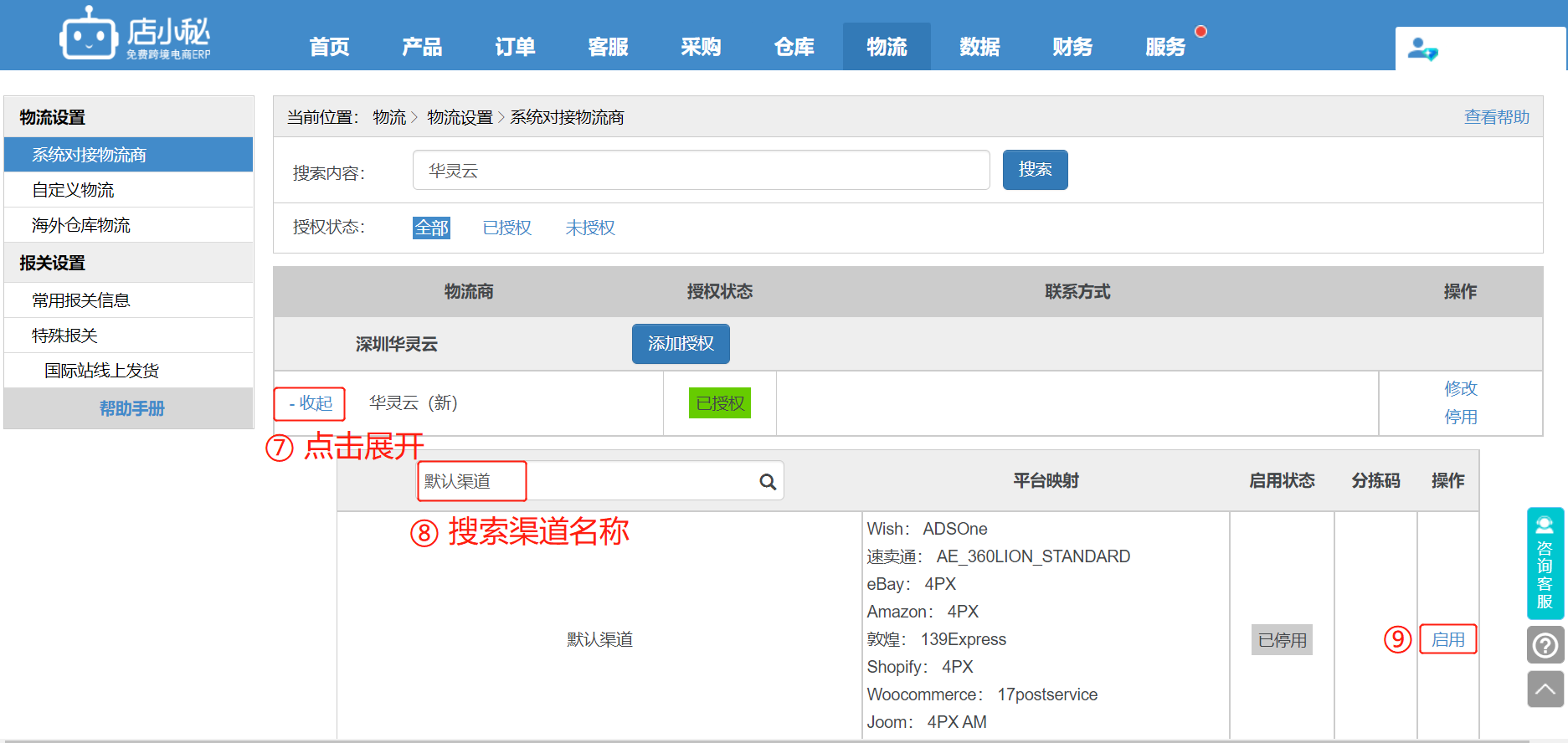Open the 服务 menu
Viewport: 1568px width, 743px height.
point(1165,47)
